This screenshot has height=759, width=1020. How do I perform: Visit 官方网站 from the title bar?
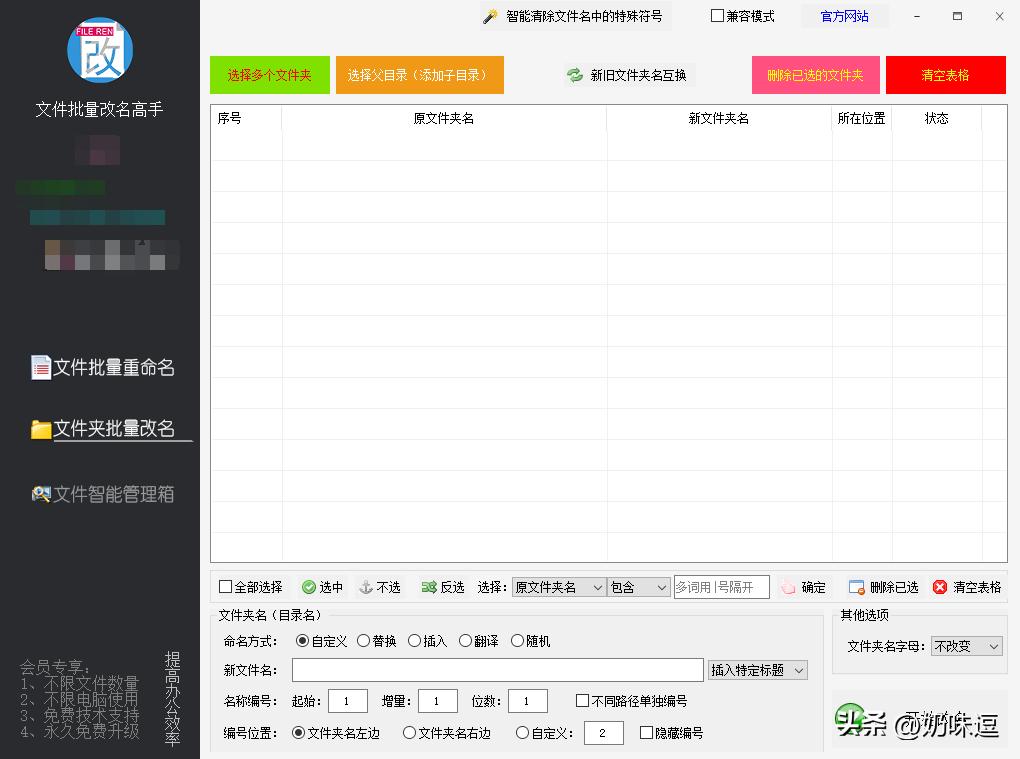[x=843, y=16]
